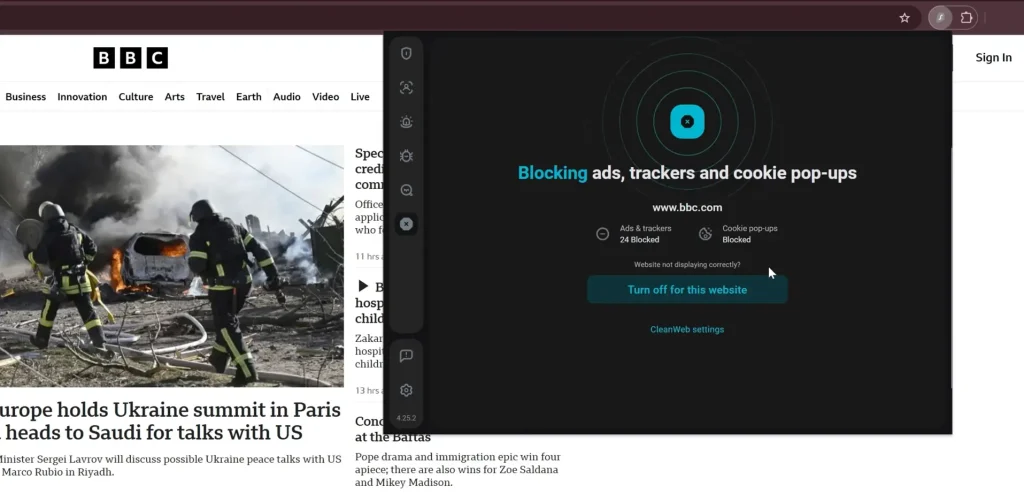The width and height of the screenshot is (1024, 501).
Task: Click the www.bbc.com domain text
Action: 687,208
